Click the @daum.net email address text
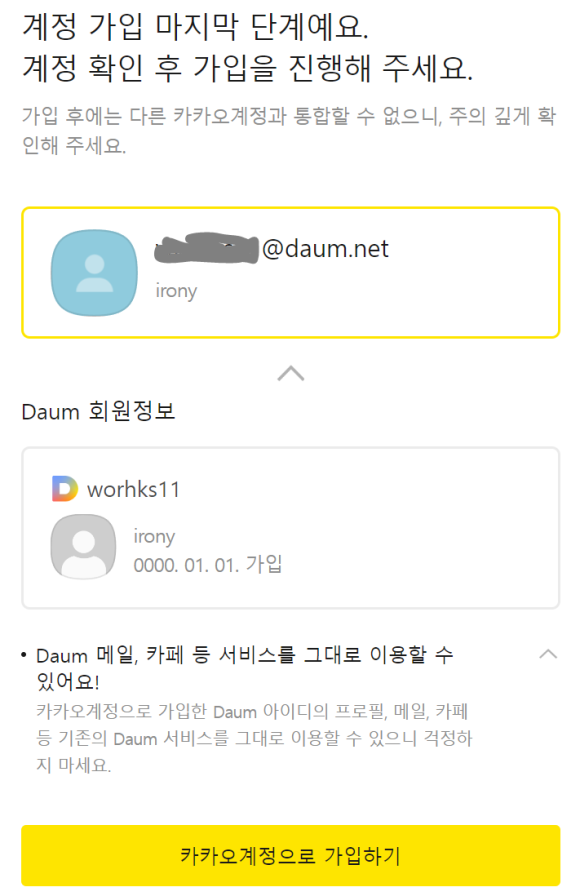This screenshot has width=580, height=896. pos(325,249)
